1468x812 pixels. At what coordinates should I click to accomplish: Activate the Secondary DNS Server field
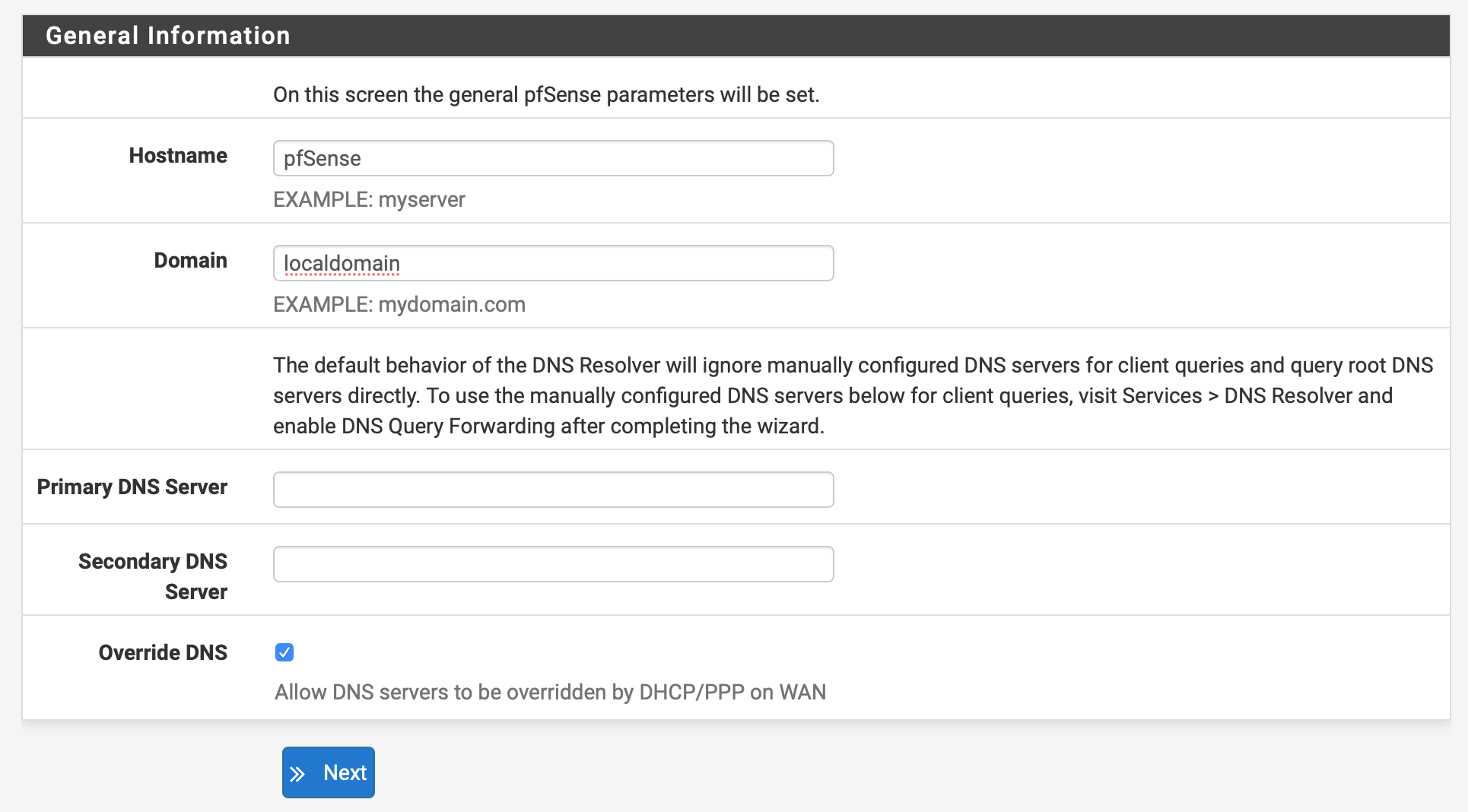(553, 564)
